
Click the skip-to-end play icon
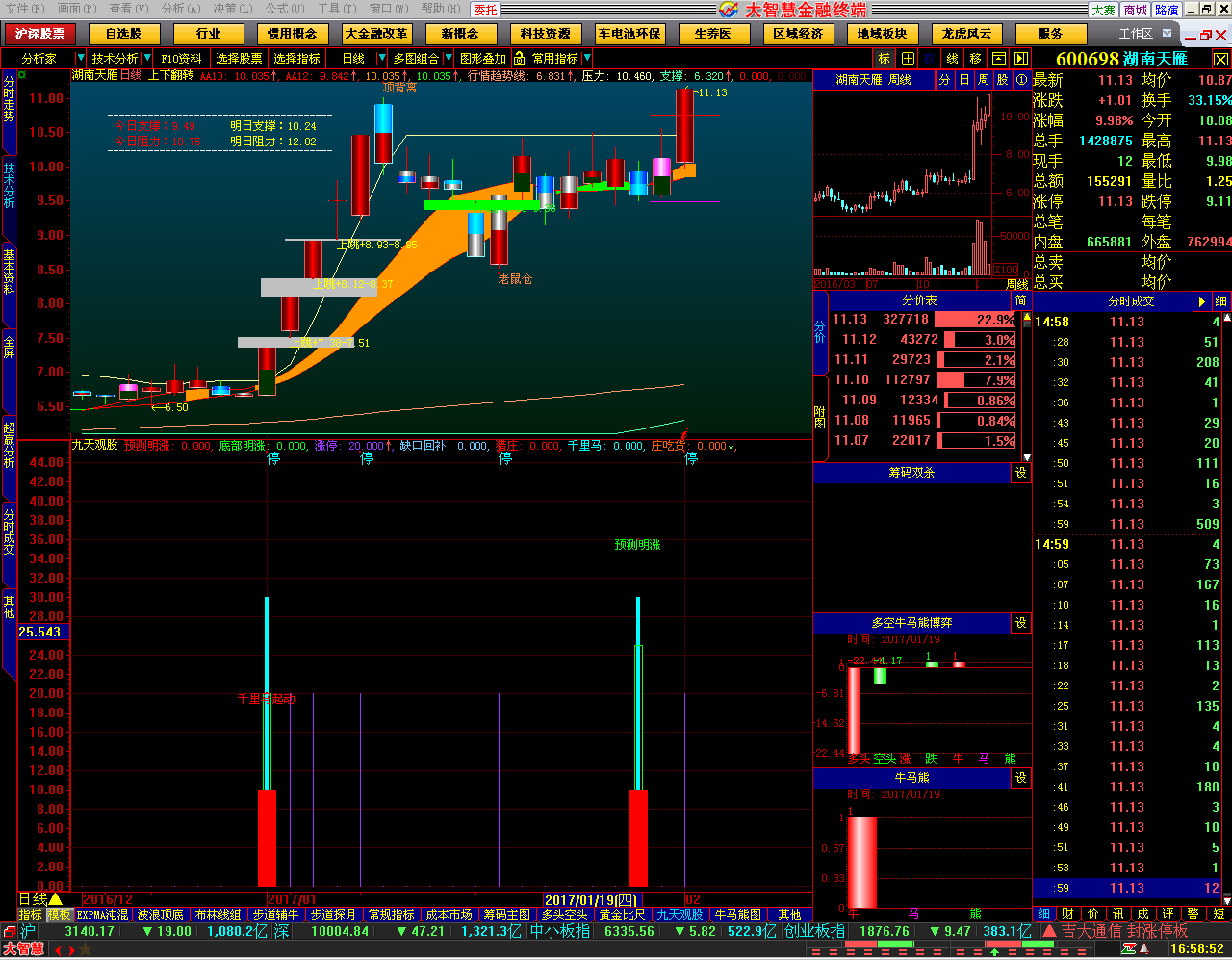1021,58
